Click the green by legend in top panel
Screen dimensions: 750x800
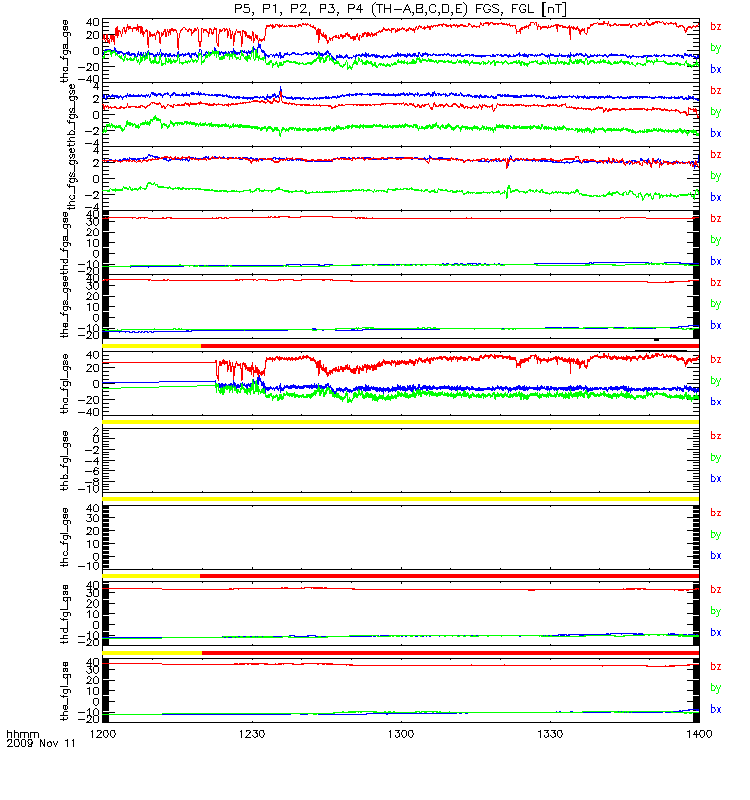(x=715, y=48)
